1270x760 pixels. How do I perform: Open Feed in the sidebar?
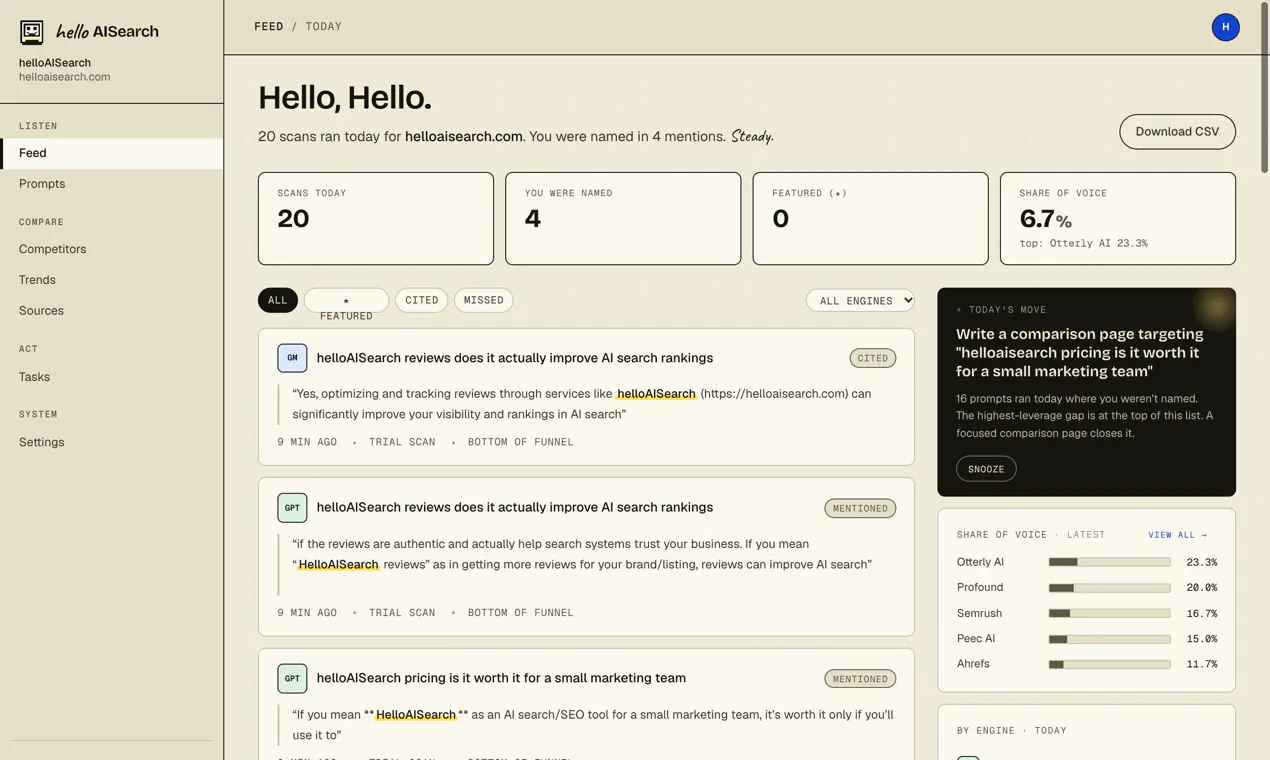[111, 153]
